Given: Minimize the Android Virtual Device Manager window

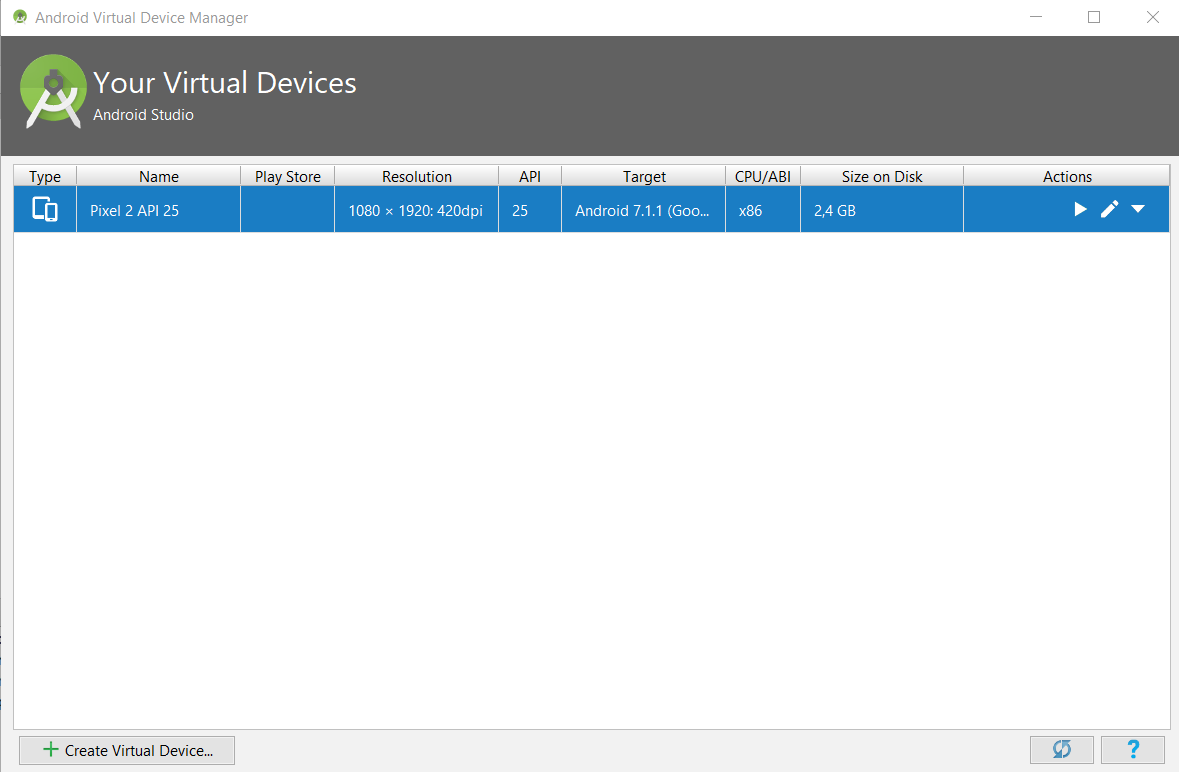Looking at the screenshot, I should (x=1035, y=17).
